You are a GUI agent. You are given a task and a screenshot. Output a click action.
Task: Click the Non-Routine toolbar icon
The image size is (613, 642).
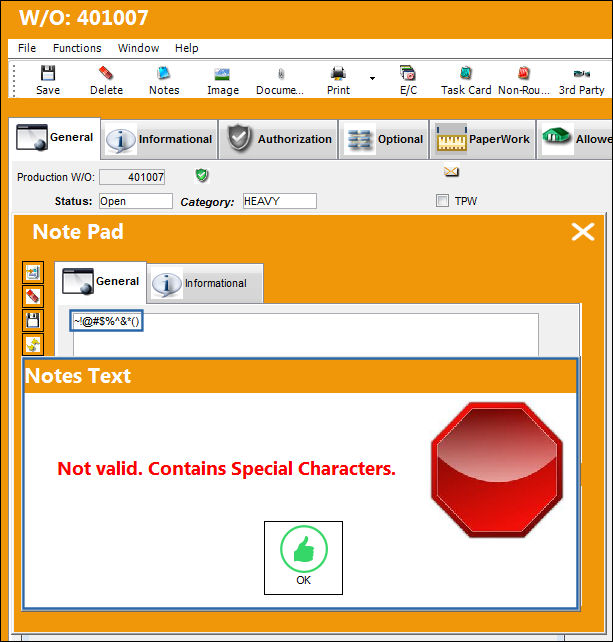[x=524, y=80]
